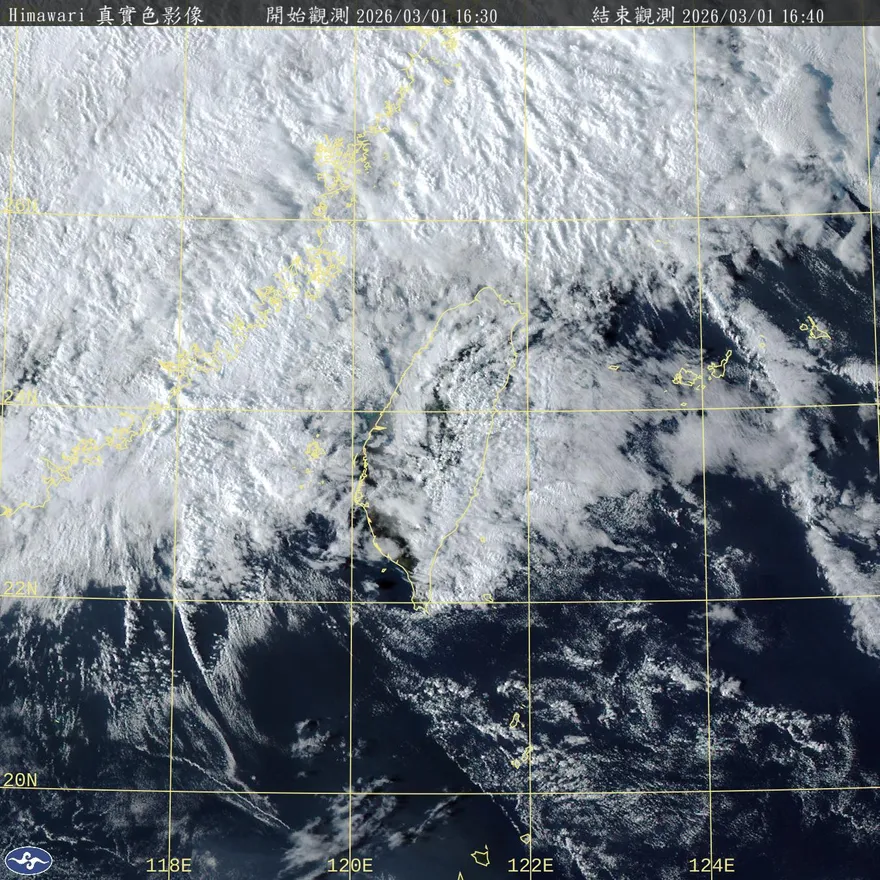Click the 開始觀測 start observation label

click(308, 15)
